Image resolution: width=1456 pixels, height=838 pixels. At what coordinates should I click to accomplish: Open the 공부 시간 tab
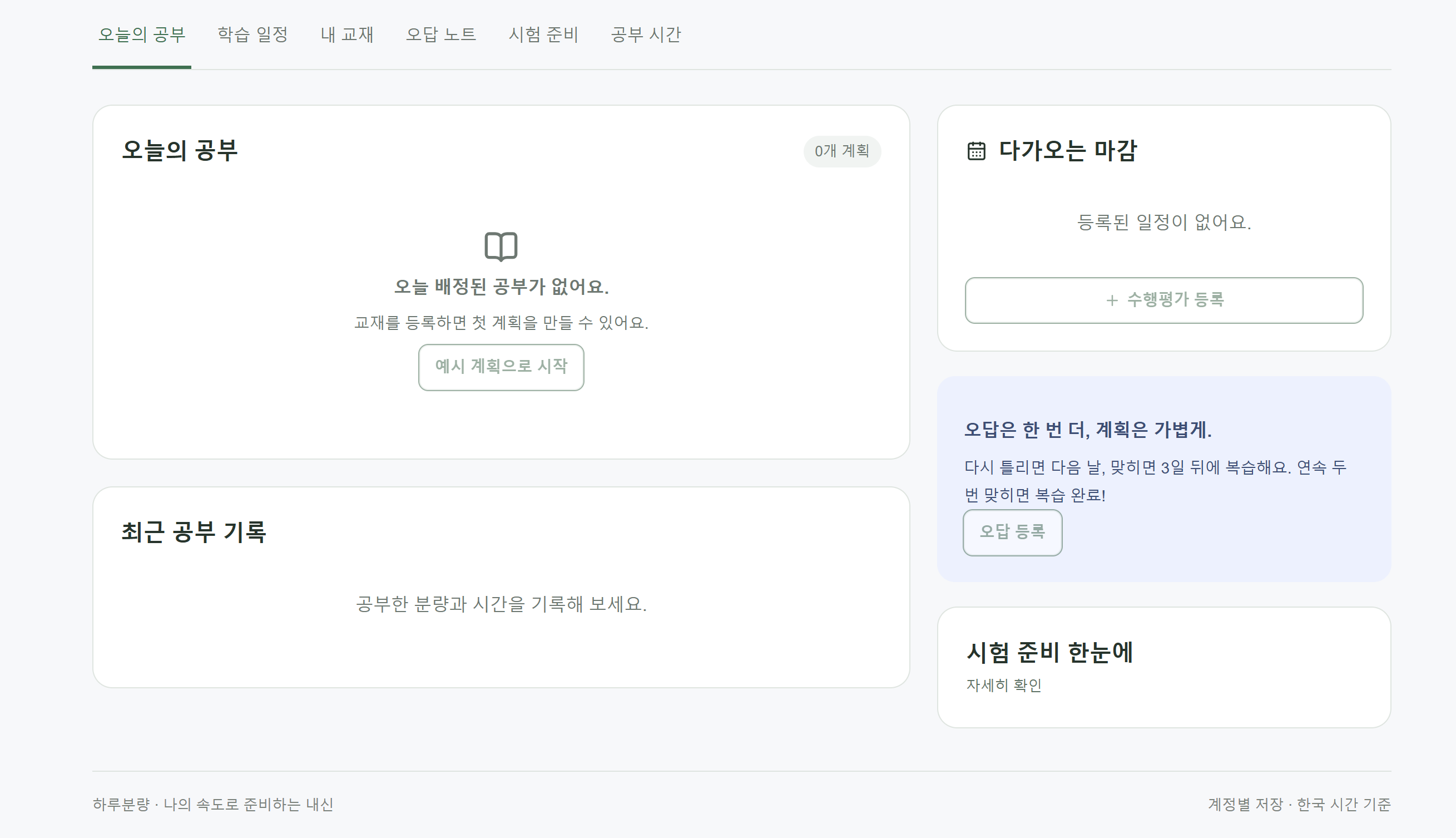point(646,34)
